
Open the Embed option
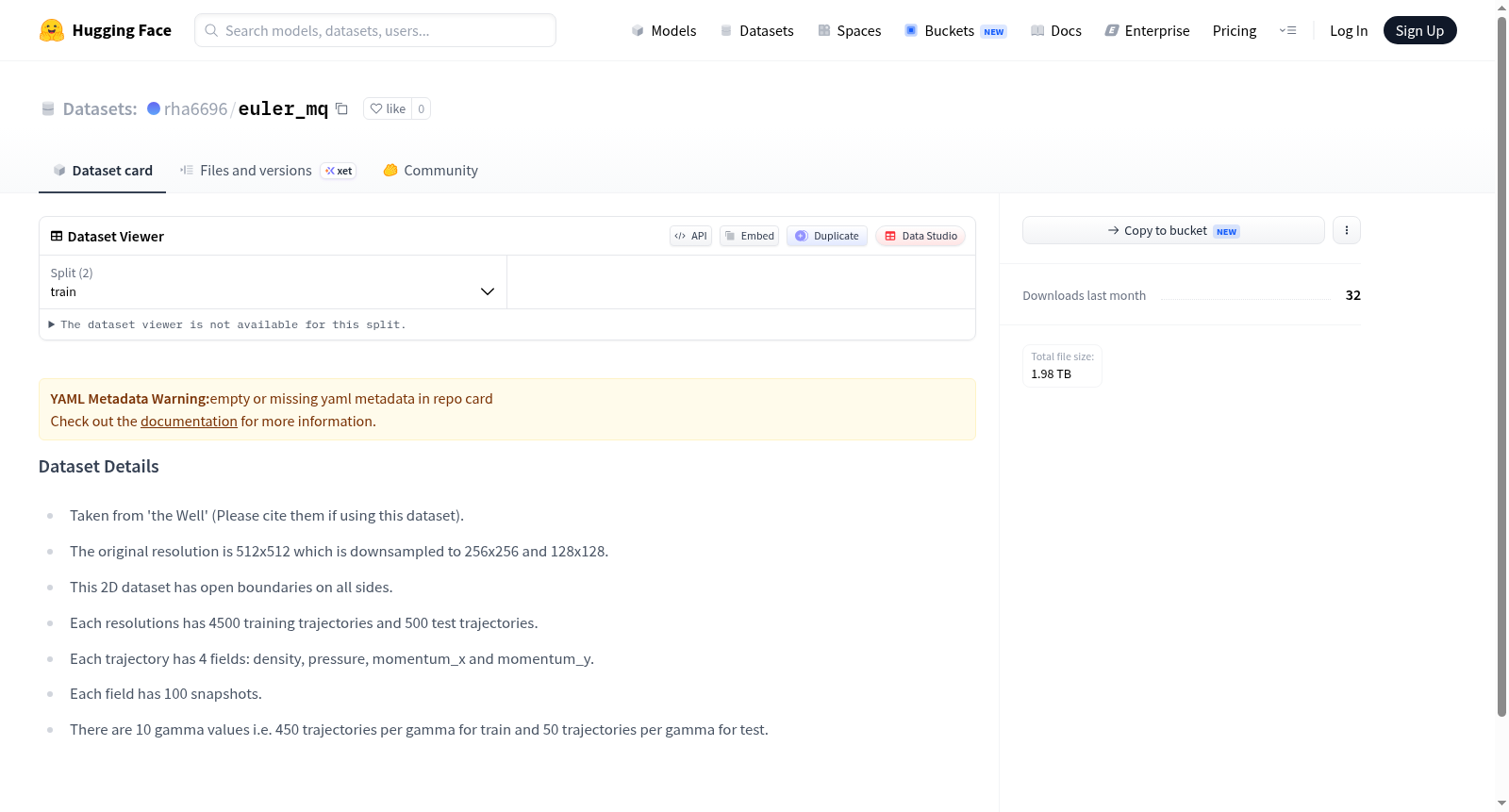pyautogui.click(x=749, y=236)
